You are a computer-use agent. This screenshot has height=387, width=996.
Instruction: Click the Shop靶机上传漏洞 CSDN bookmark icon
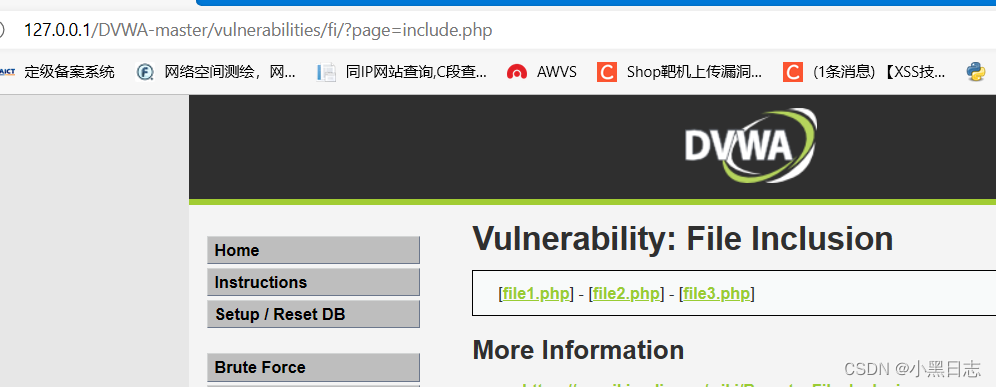(607, 72)
